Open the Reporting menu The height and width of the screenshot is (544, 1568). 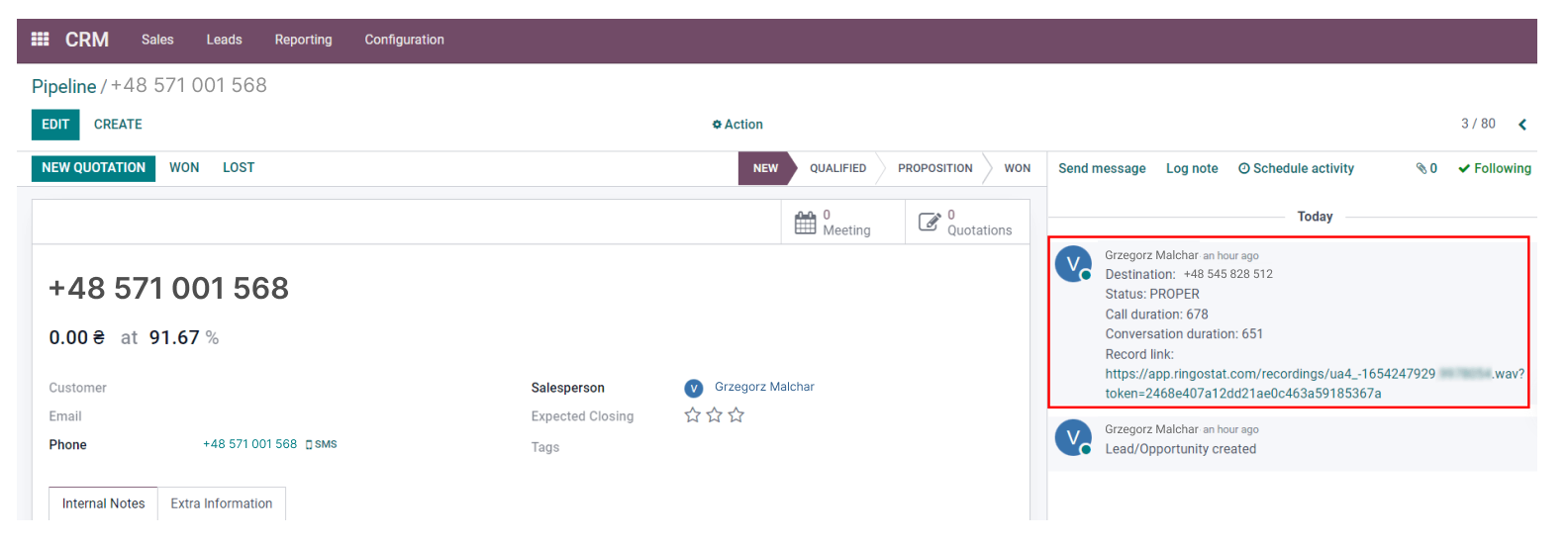303,40
